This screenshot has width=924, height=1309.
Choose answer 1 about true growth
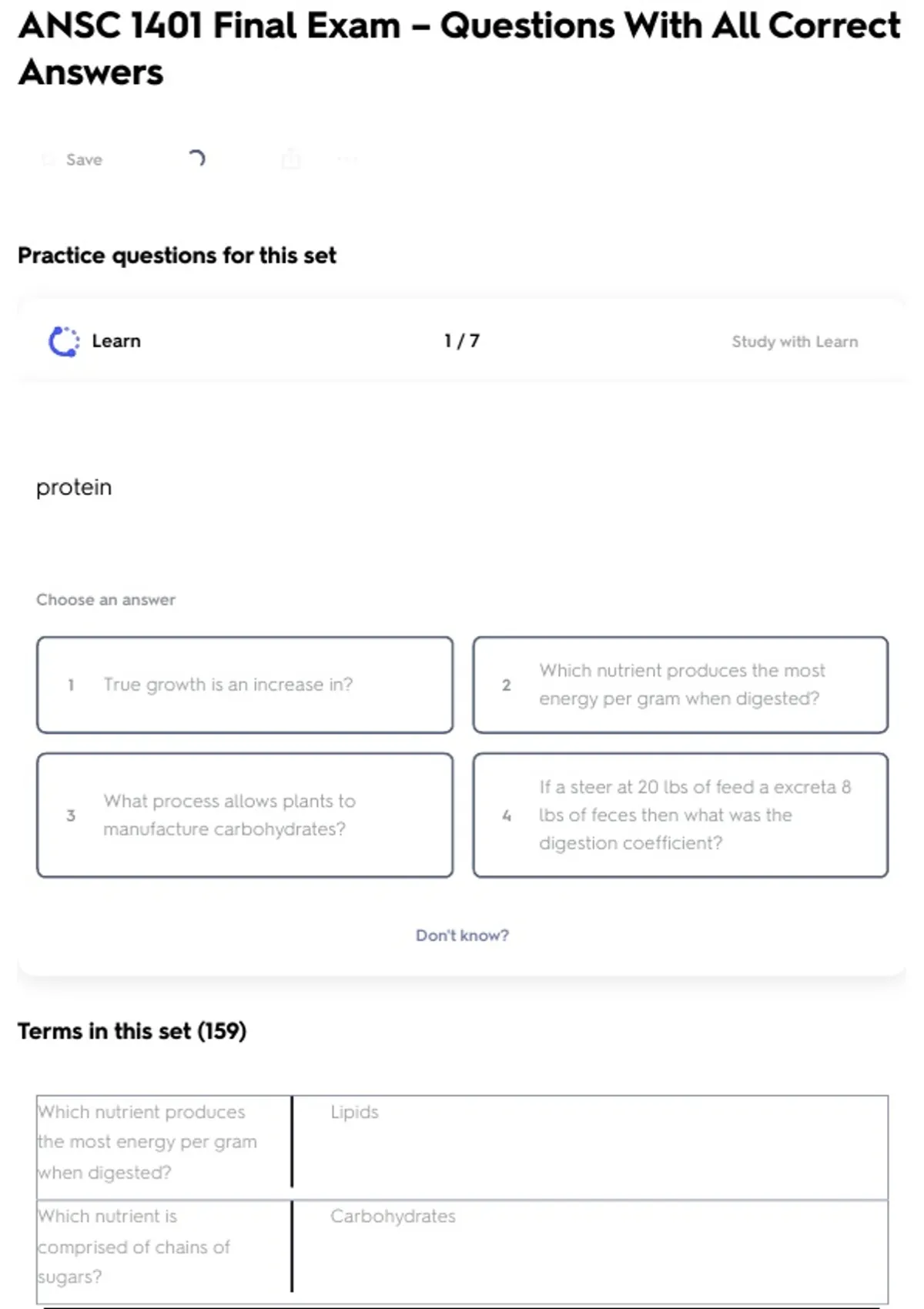(245, 685)
